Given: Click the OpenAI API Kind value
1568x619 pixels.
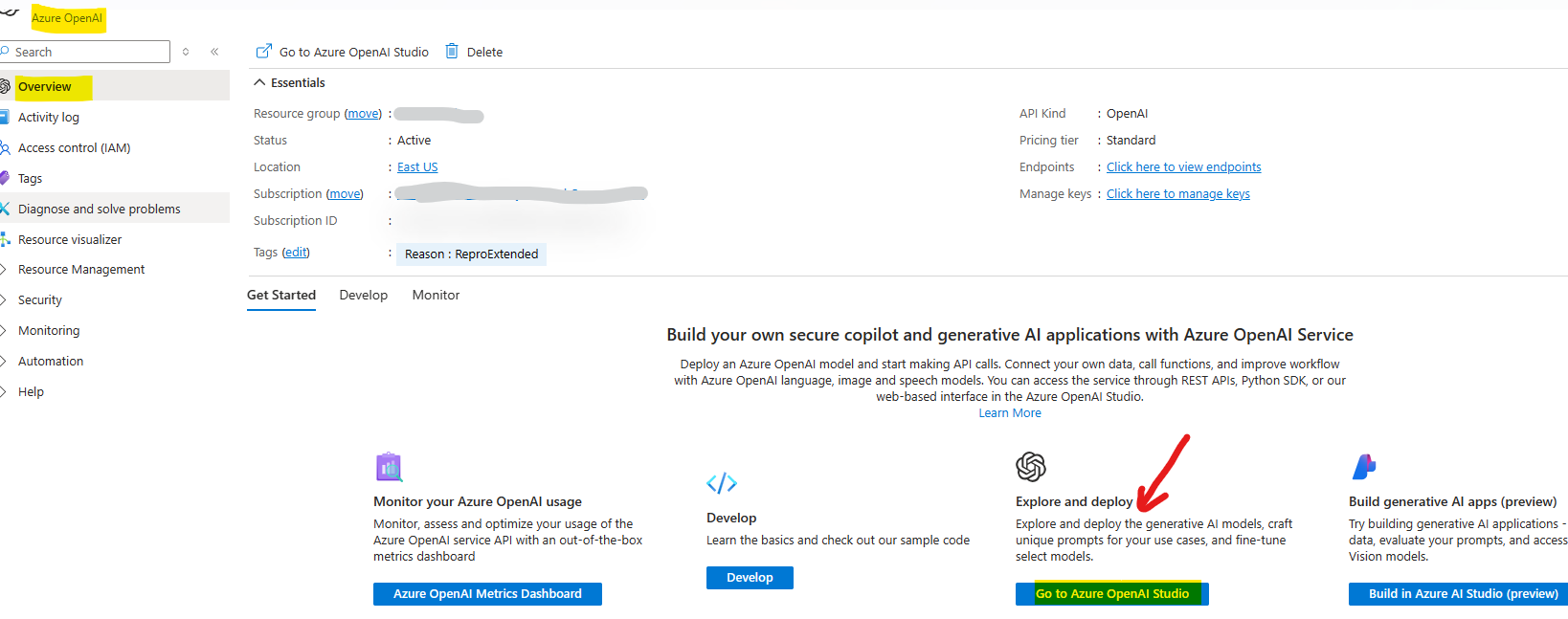Looking at the screenshot, I should click(1127, 113).
